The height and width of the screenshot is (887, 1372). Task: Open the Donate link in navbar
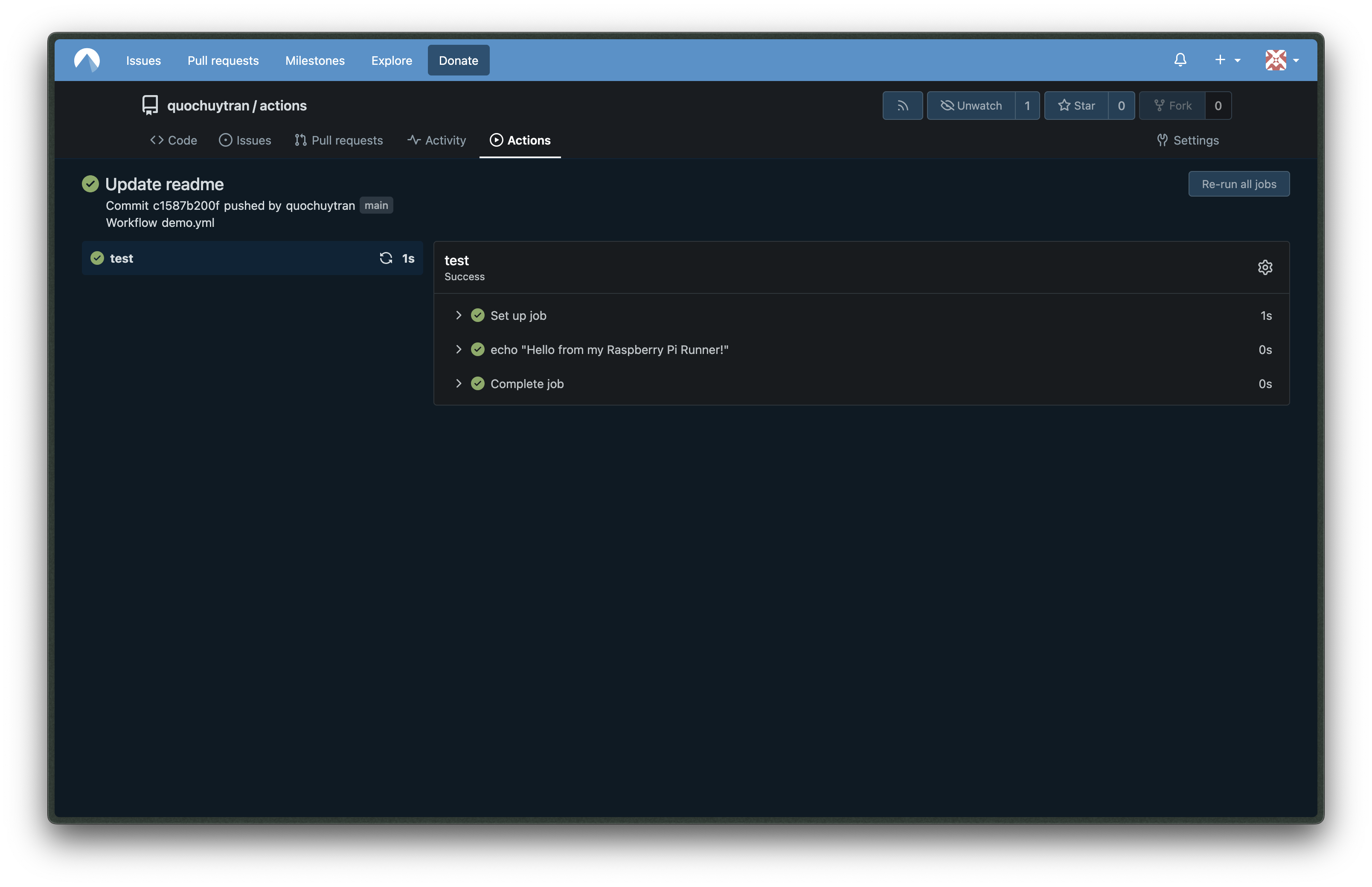458,60
